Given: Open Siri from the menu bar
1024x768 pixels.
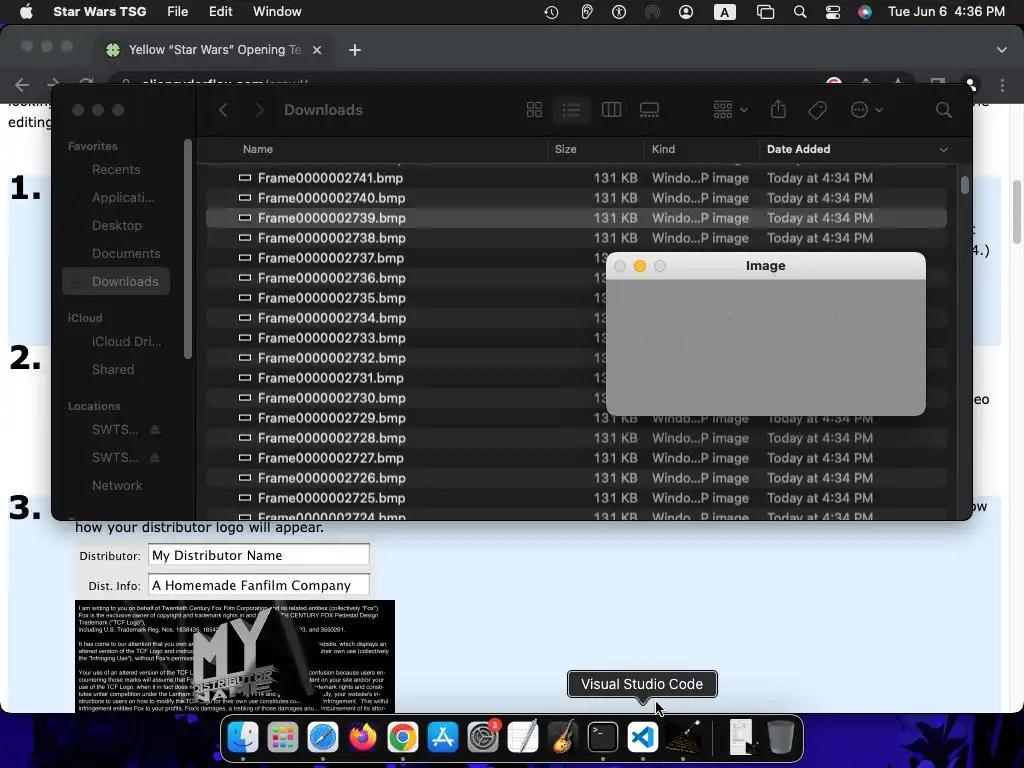Looking at the screenshot, I should 865,12.
